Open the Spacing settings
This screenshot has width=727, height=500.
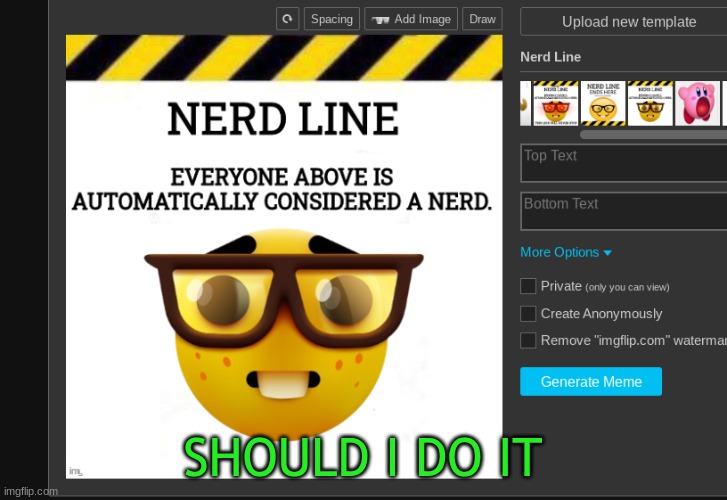click(331, 19)
